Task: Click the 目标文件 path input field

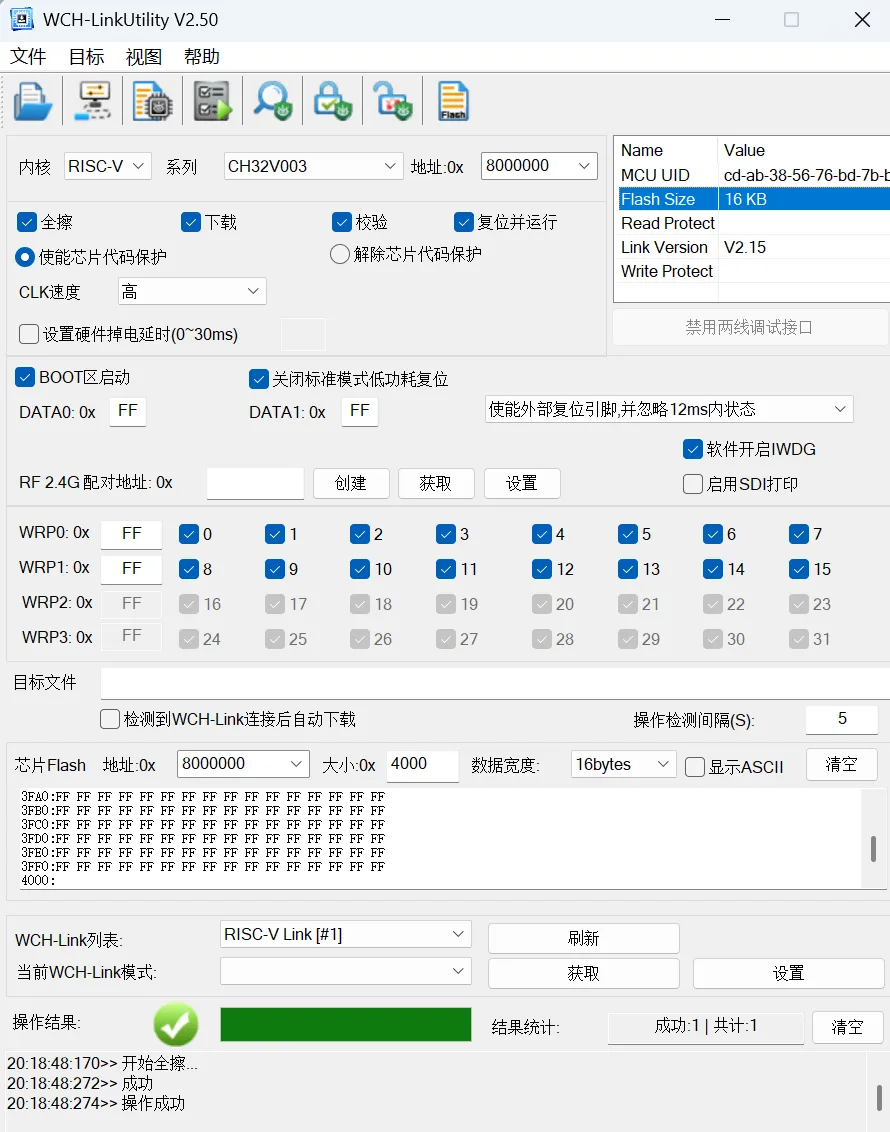Action: (x=495, y=683)
